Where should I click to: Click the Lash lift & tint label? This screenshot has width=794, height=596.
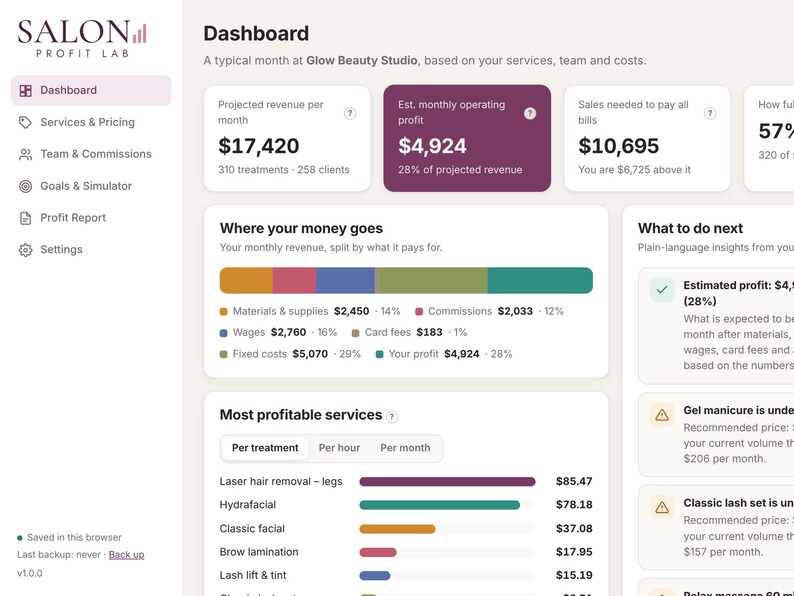(253, 575)
